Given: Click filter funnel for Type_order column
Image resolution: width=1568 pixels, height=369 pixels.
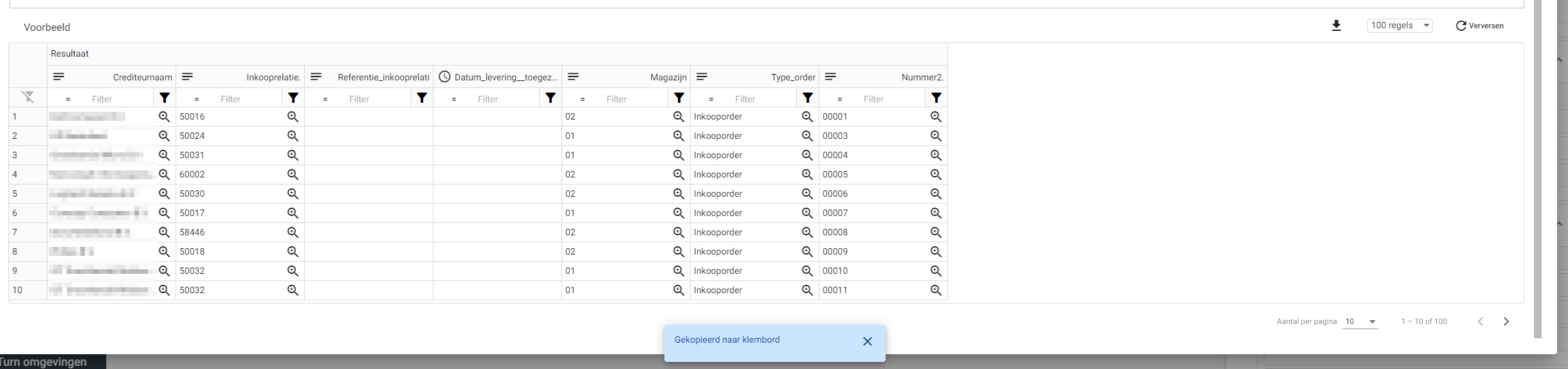Looking at the screenshot, I should pyautogui.click(x=808, y=98).
